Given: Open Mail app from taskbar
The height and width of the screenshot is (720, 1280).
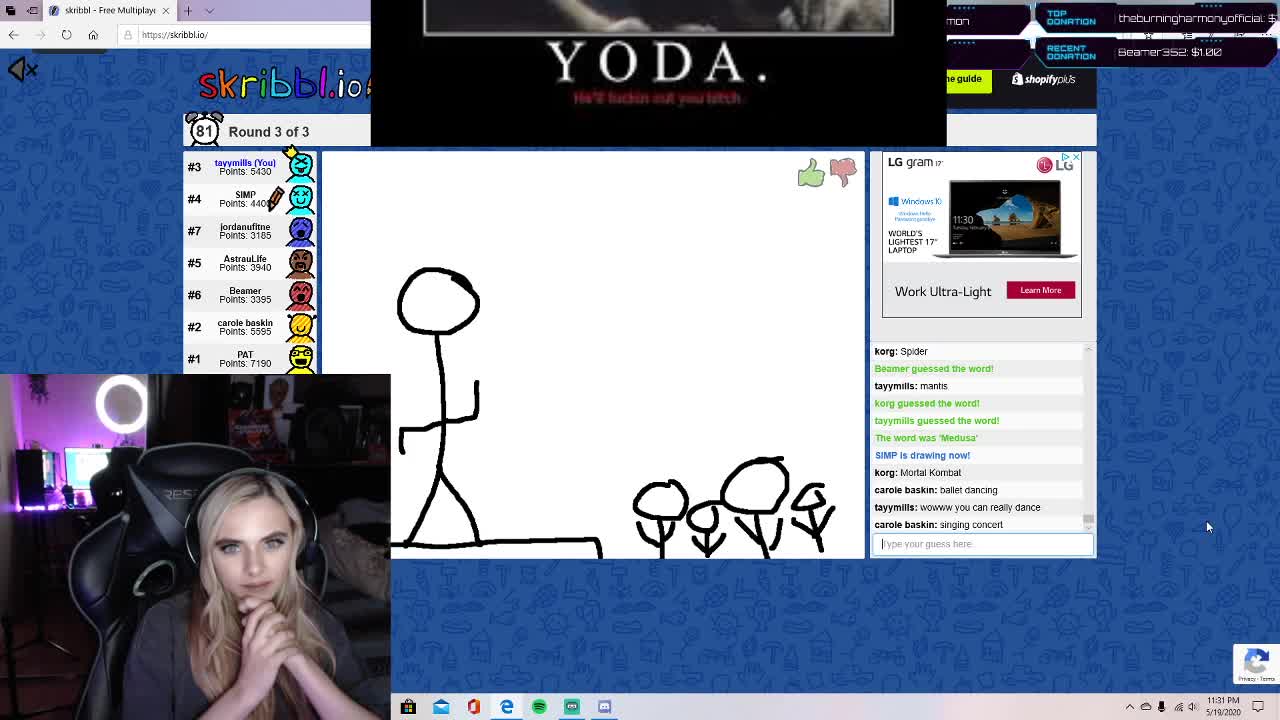Looking at the screenshot, I should tap(441, 707).
